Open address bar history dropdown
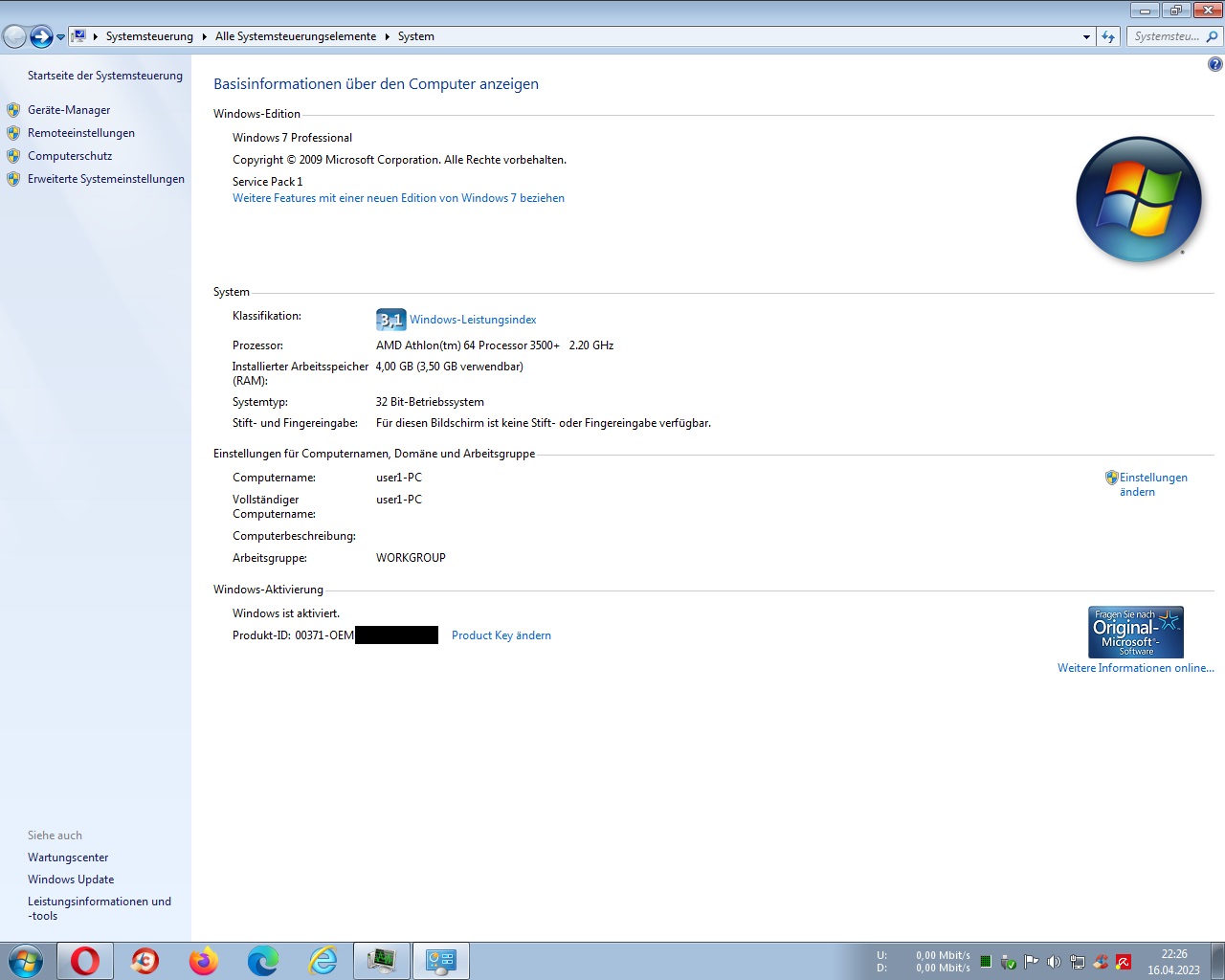 point(1086,36)
